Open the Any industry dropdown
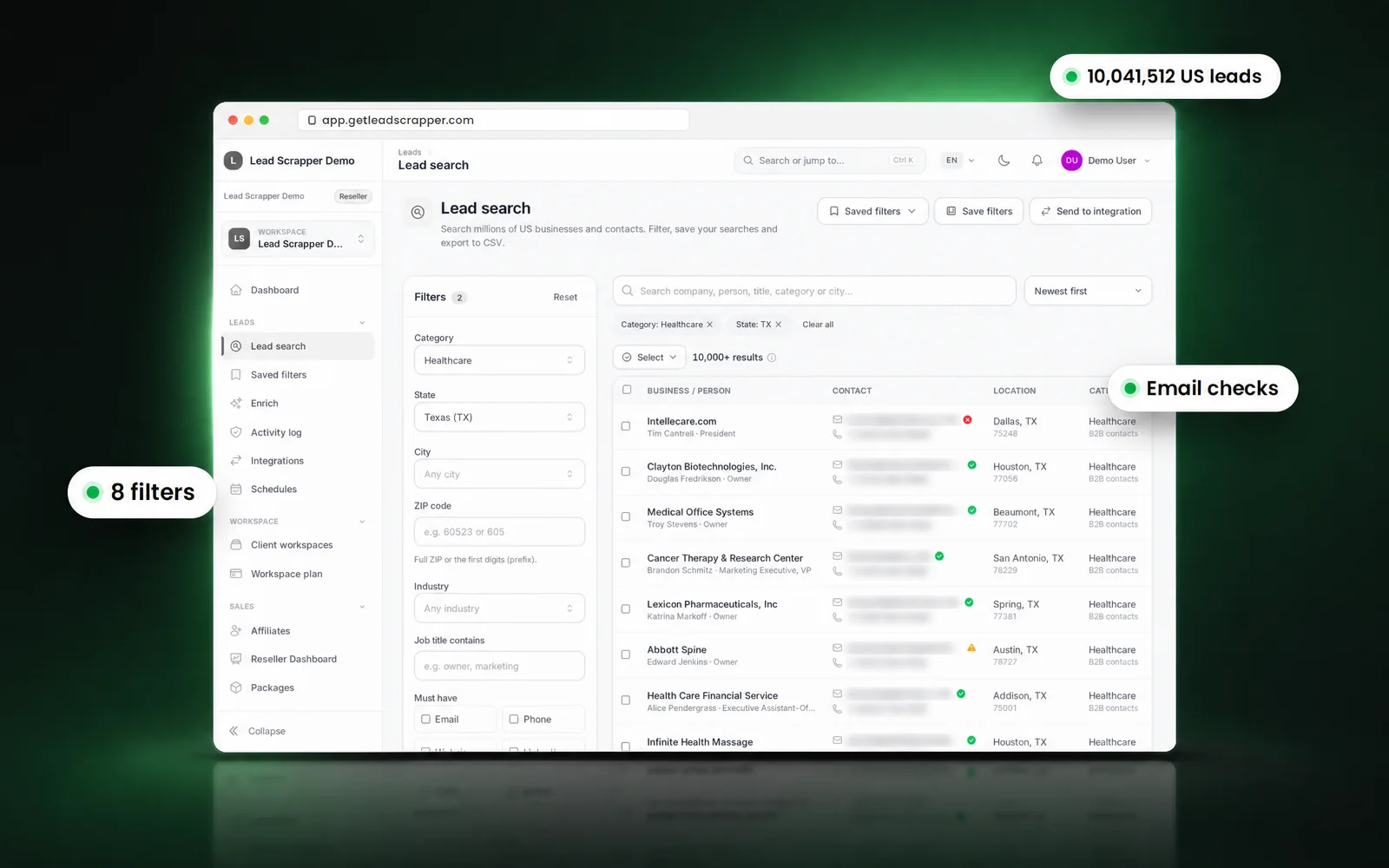Screen dimensions: 1389x868 point(499,608)
